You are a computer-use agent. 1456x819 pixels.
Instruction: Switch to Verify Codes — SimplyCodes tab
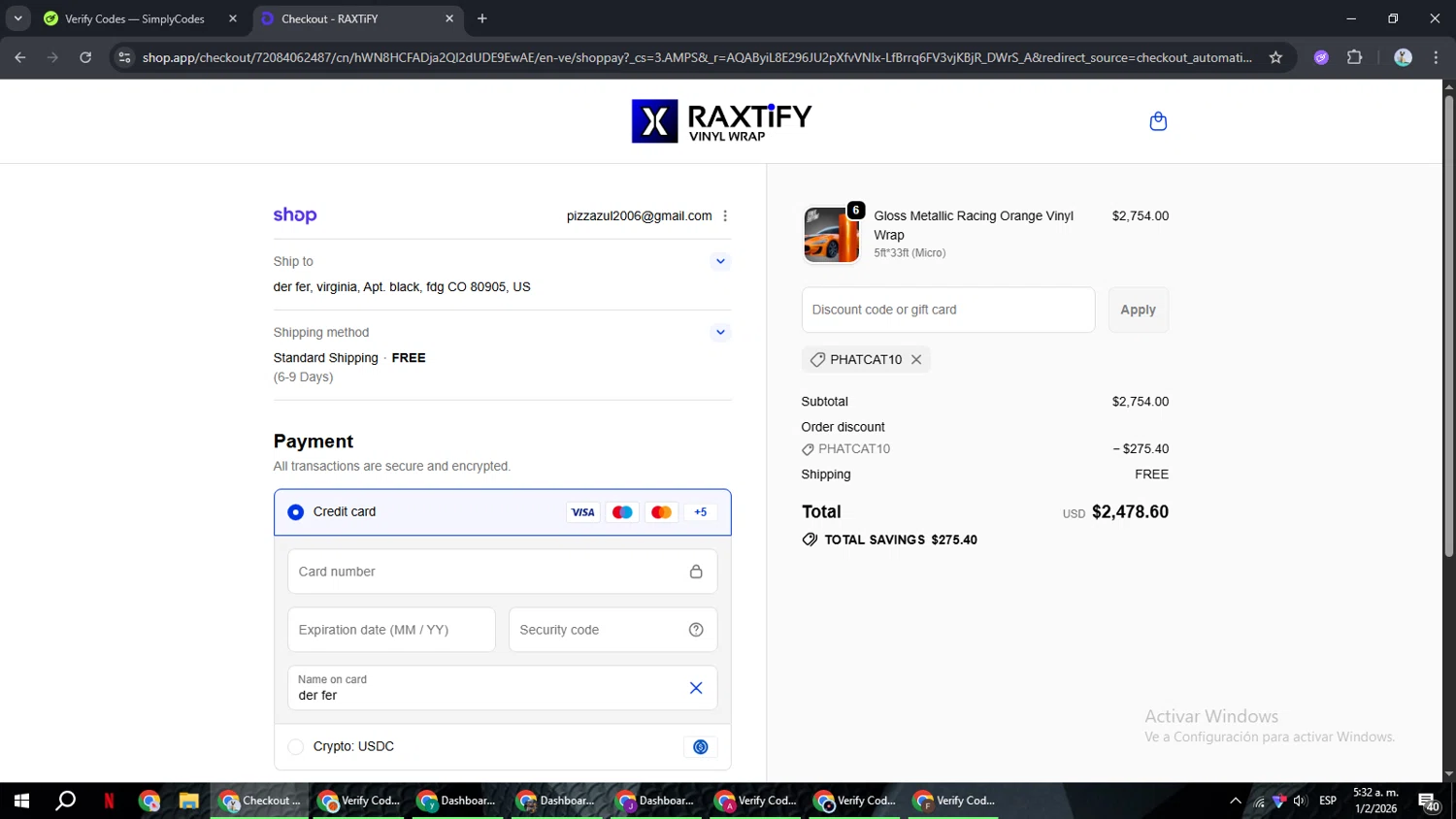point(134,18)
